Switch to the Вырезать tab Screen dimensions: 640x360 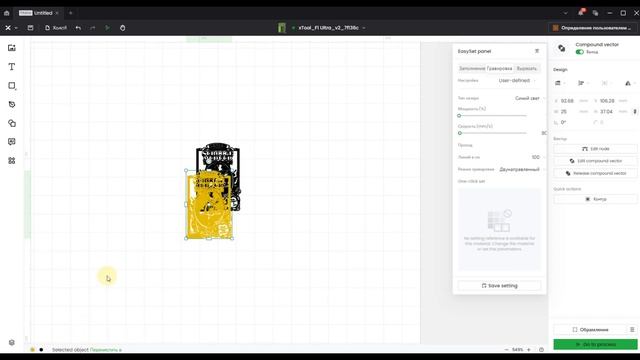[527, 69]
